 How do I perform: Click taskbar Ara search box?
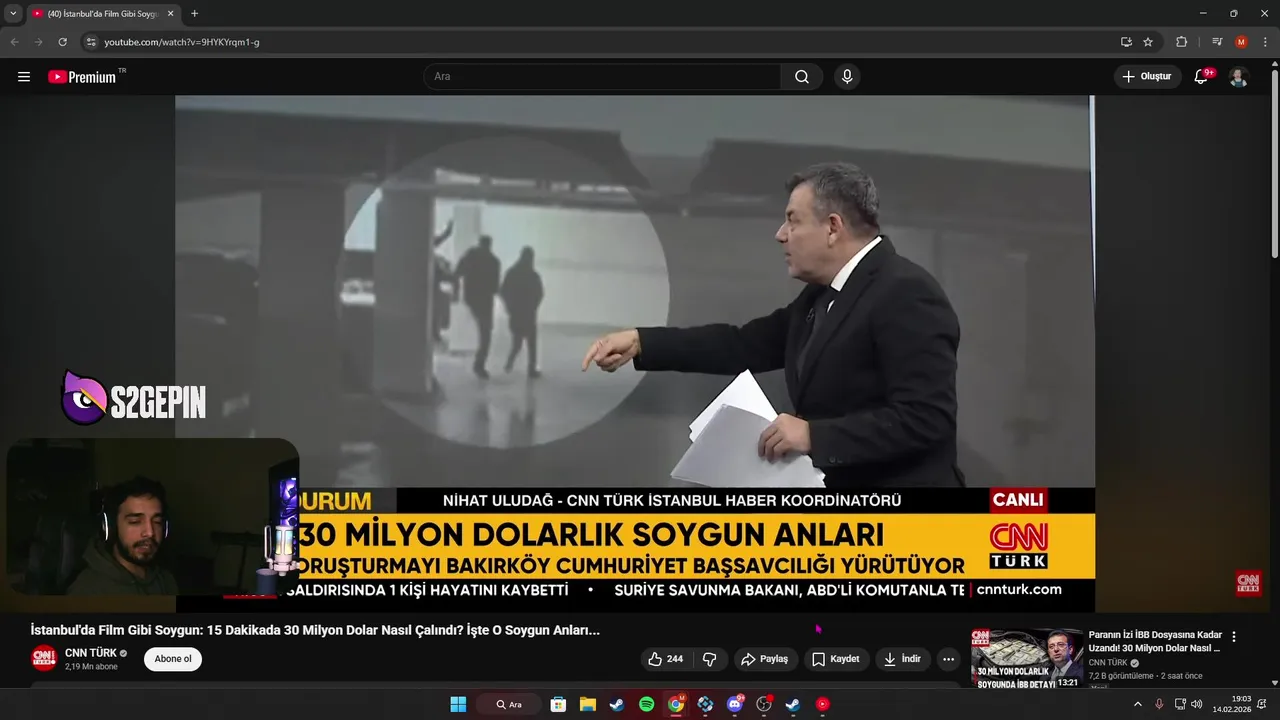[x=509, y=704]
